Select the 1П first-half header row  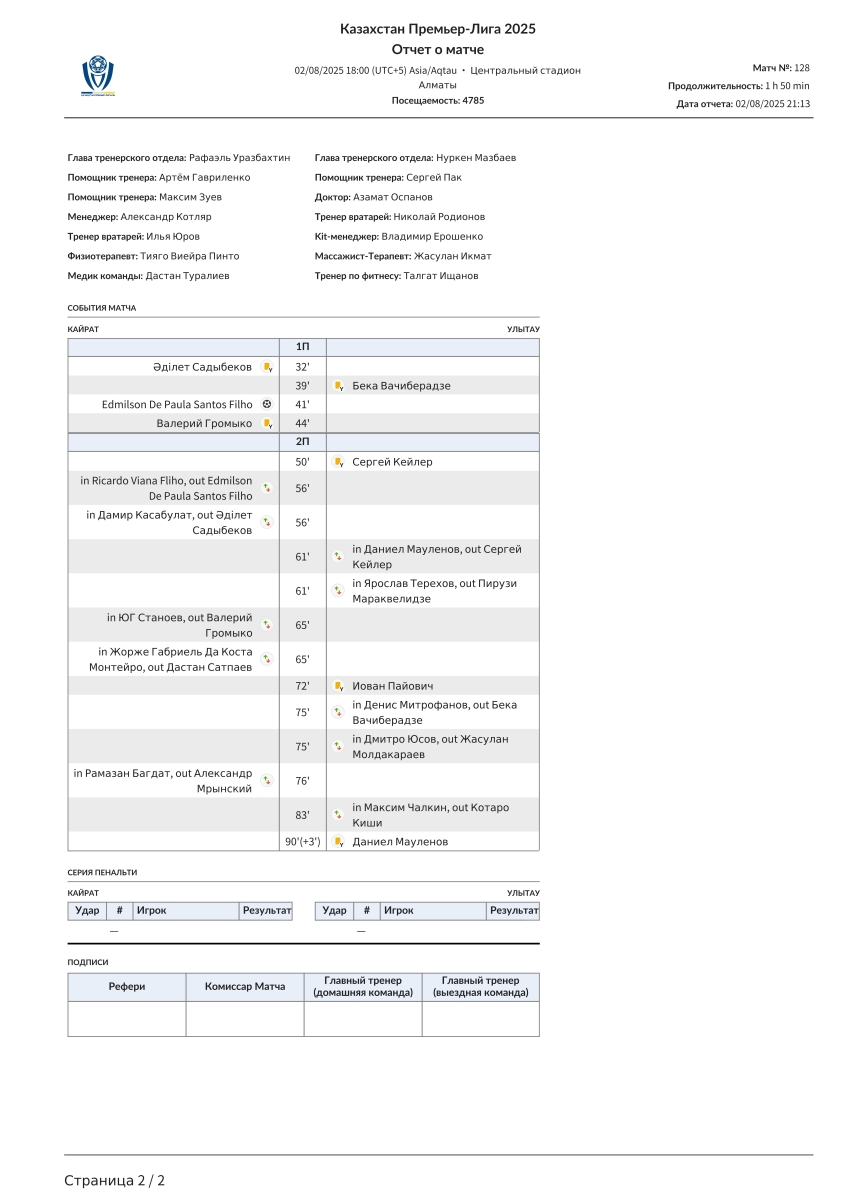(x=303, y=346)
